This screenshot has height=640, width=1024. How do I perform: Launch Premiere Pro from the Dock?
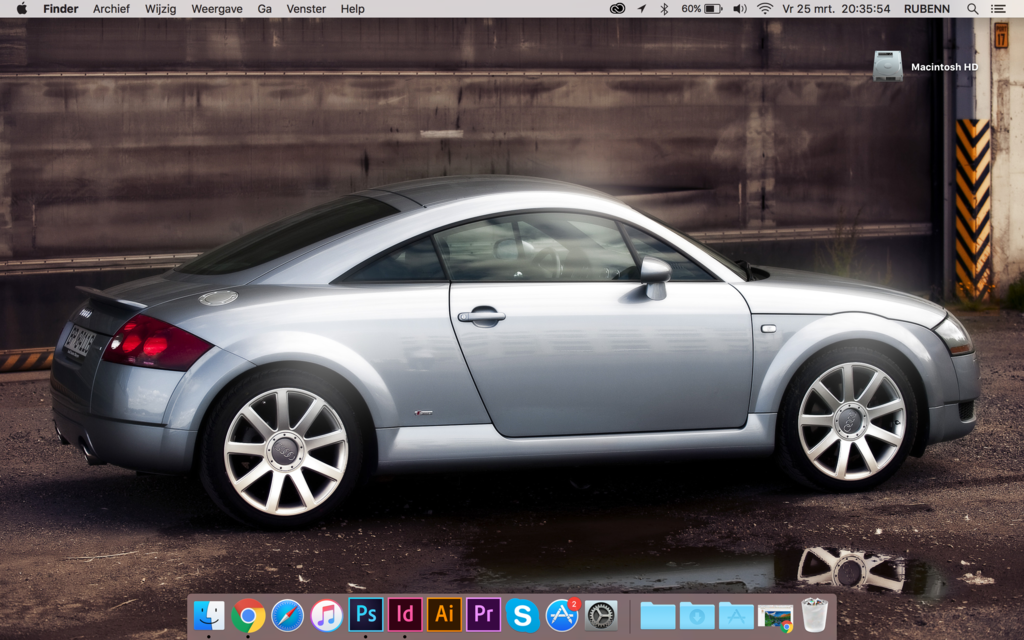pyautogui.click(x=483, y=615)
